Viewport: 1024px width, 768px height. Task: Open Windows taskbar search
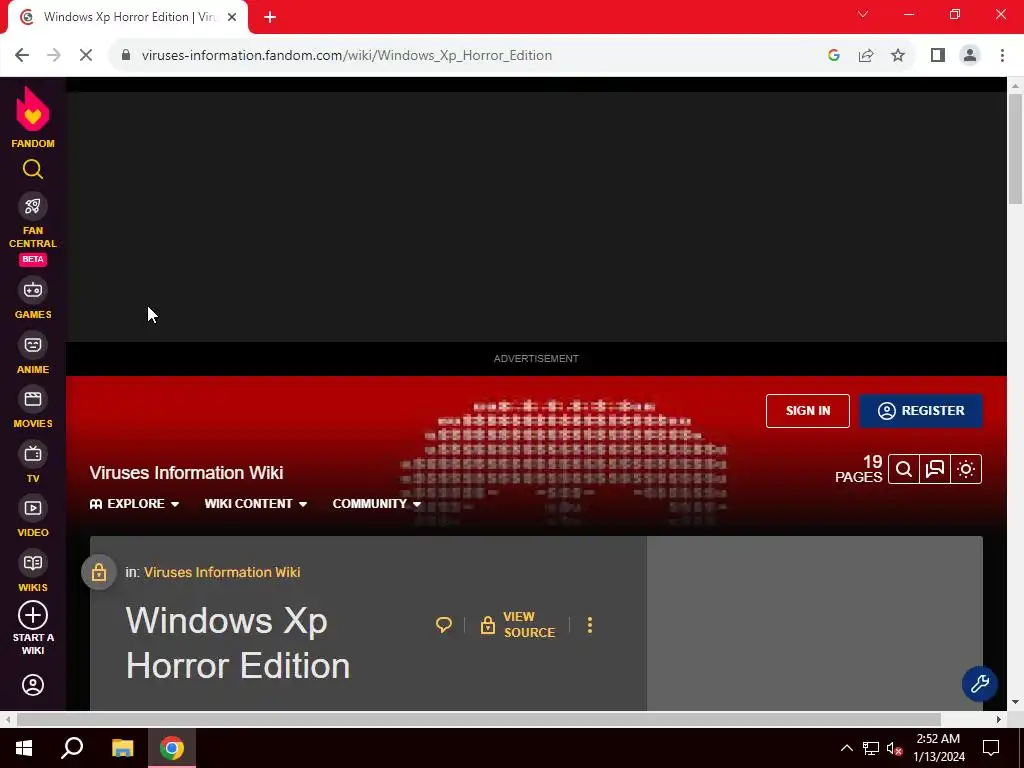(x=72, y=748)
